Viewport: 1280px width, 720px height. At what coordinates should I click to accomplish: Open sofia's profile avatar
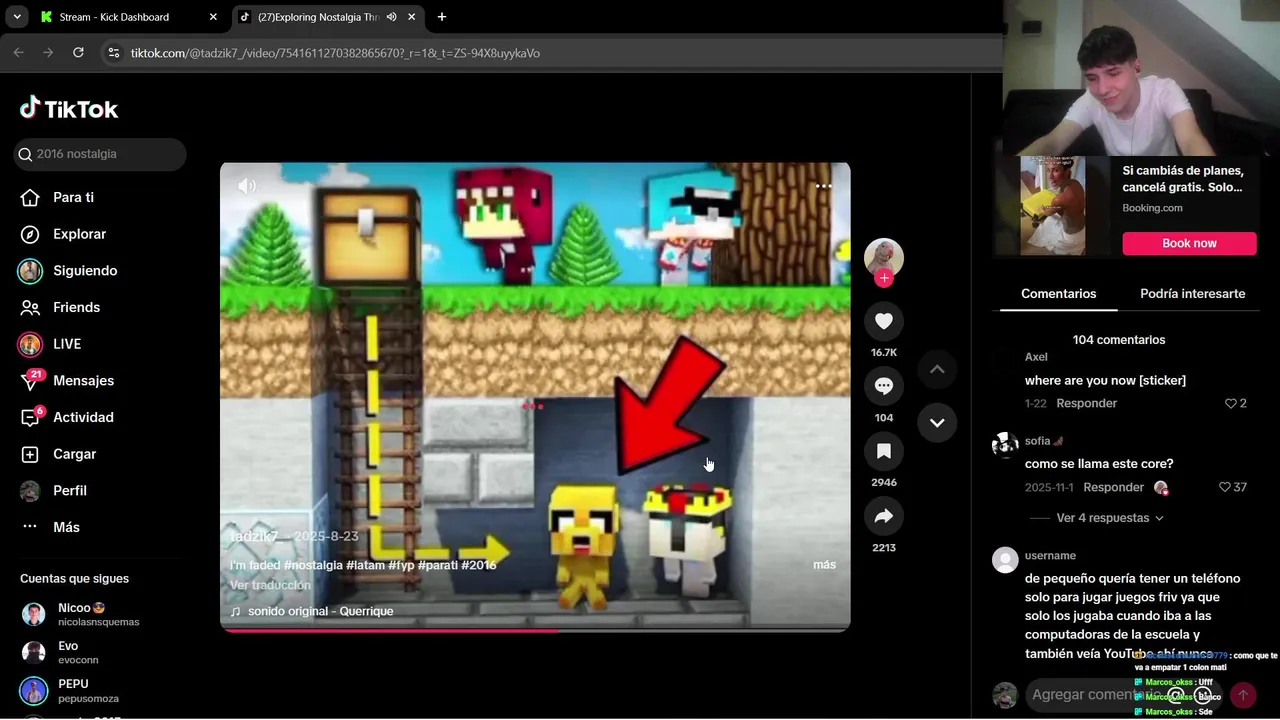click(x=1005, y=445)
